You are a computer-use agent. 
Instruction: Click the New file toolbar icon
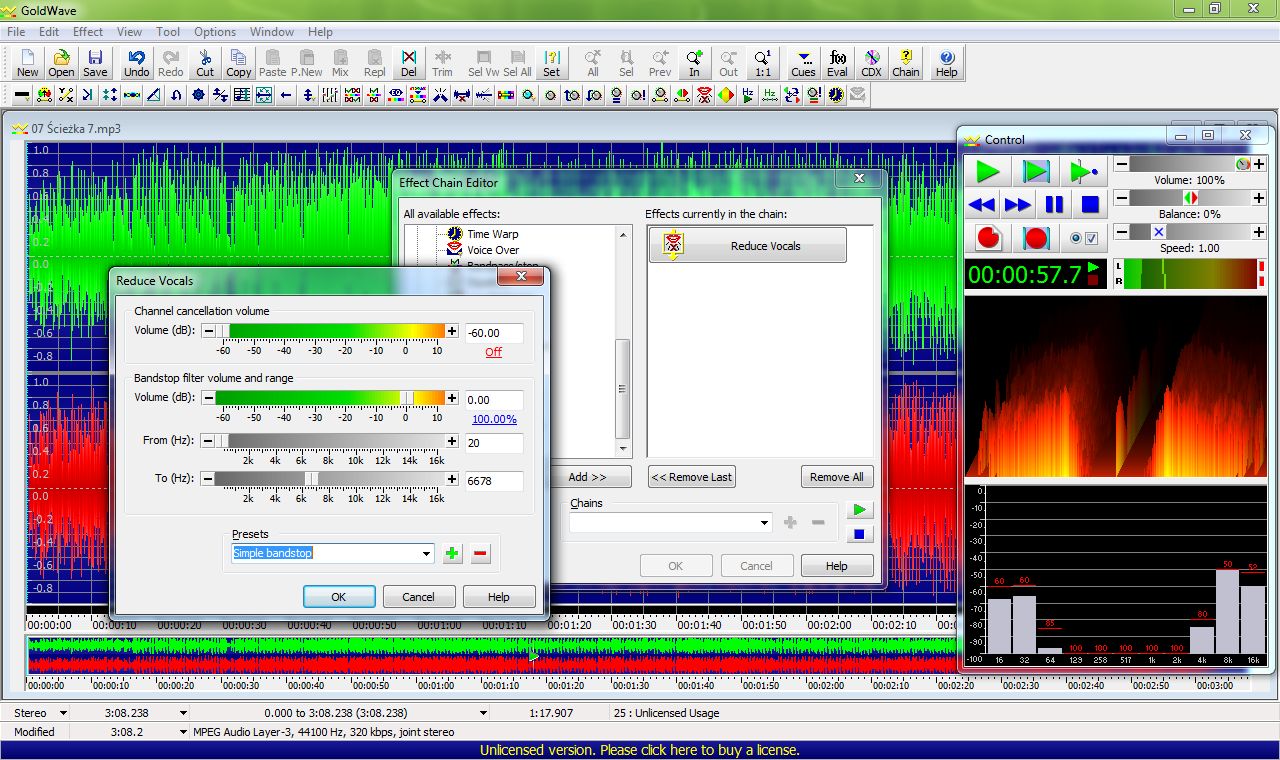tap(28, 63)
